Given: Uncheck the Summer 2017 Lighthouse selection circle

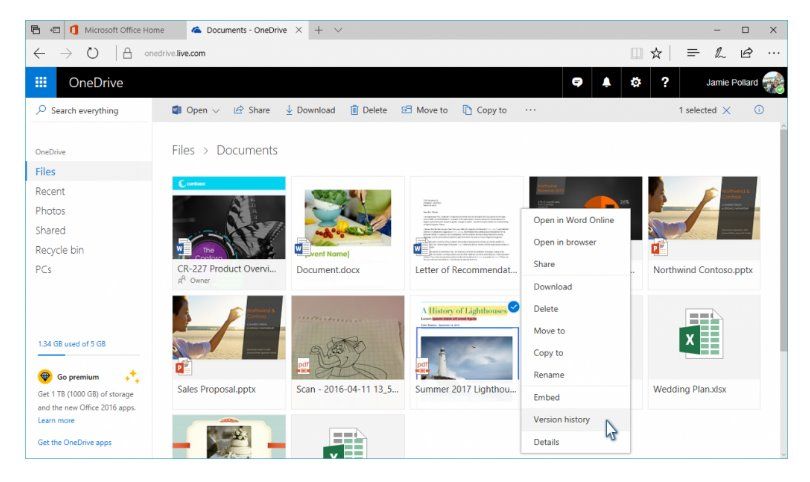Looking at the screenshot, I should (513, 306).
